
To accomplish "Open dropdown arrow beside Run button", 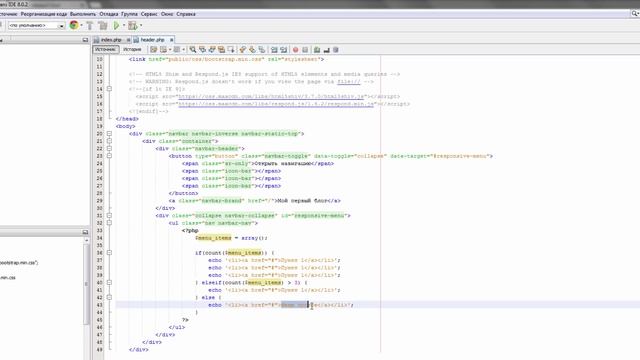I will pos(124,25).
